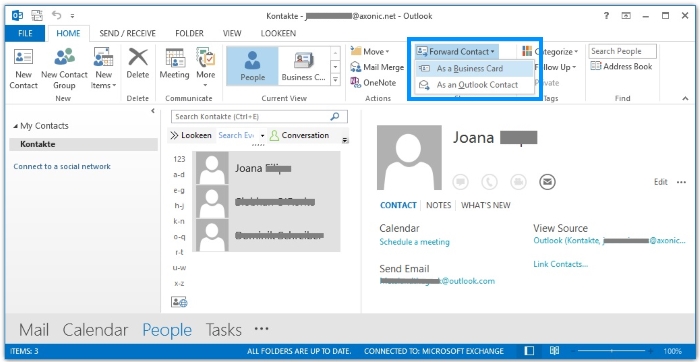The image size is (700, 362).
Task: Switch to SEND / RECEIVE tab
Action: point(127,33)
